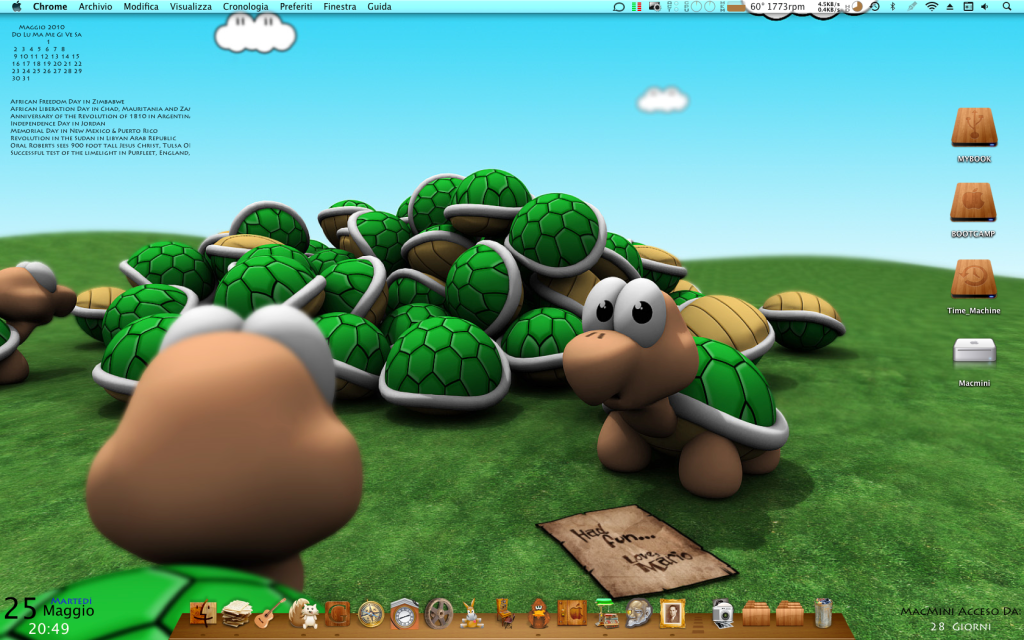Viewport: 1024px width, 640px height.
Task: Click the clock house Dock icon
Action: click(405, 613)
